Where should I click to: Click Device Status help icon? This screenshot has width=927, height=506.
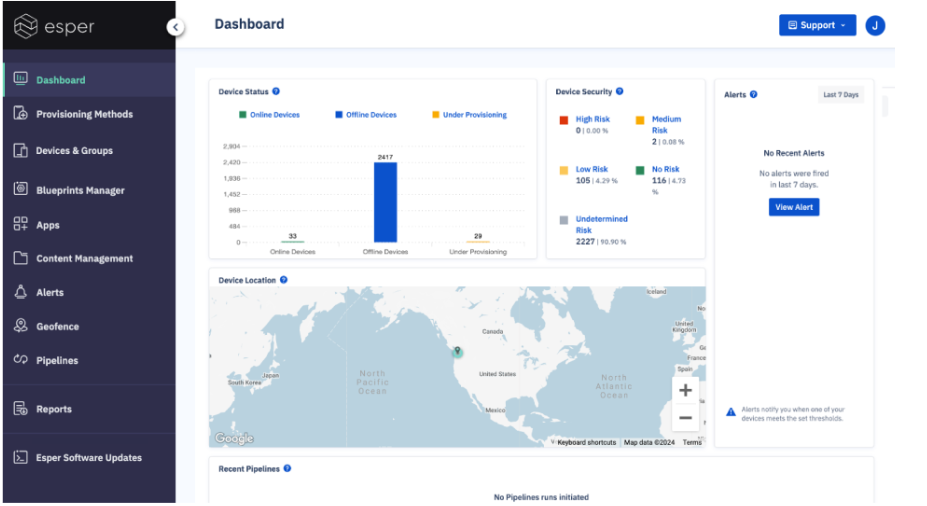pyautogui.click(x=276, y=91)
